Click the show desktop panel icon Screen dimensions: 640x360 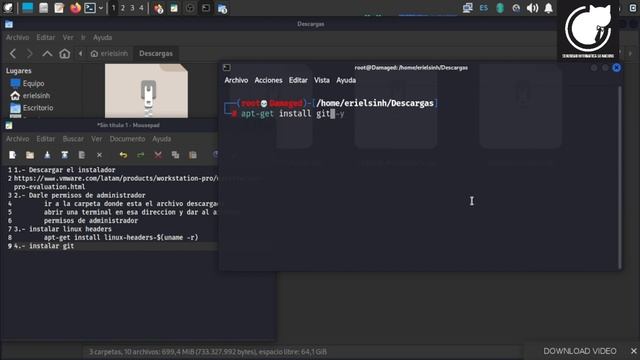27,8
